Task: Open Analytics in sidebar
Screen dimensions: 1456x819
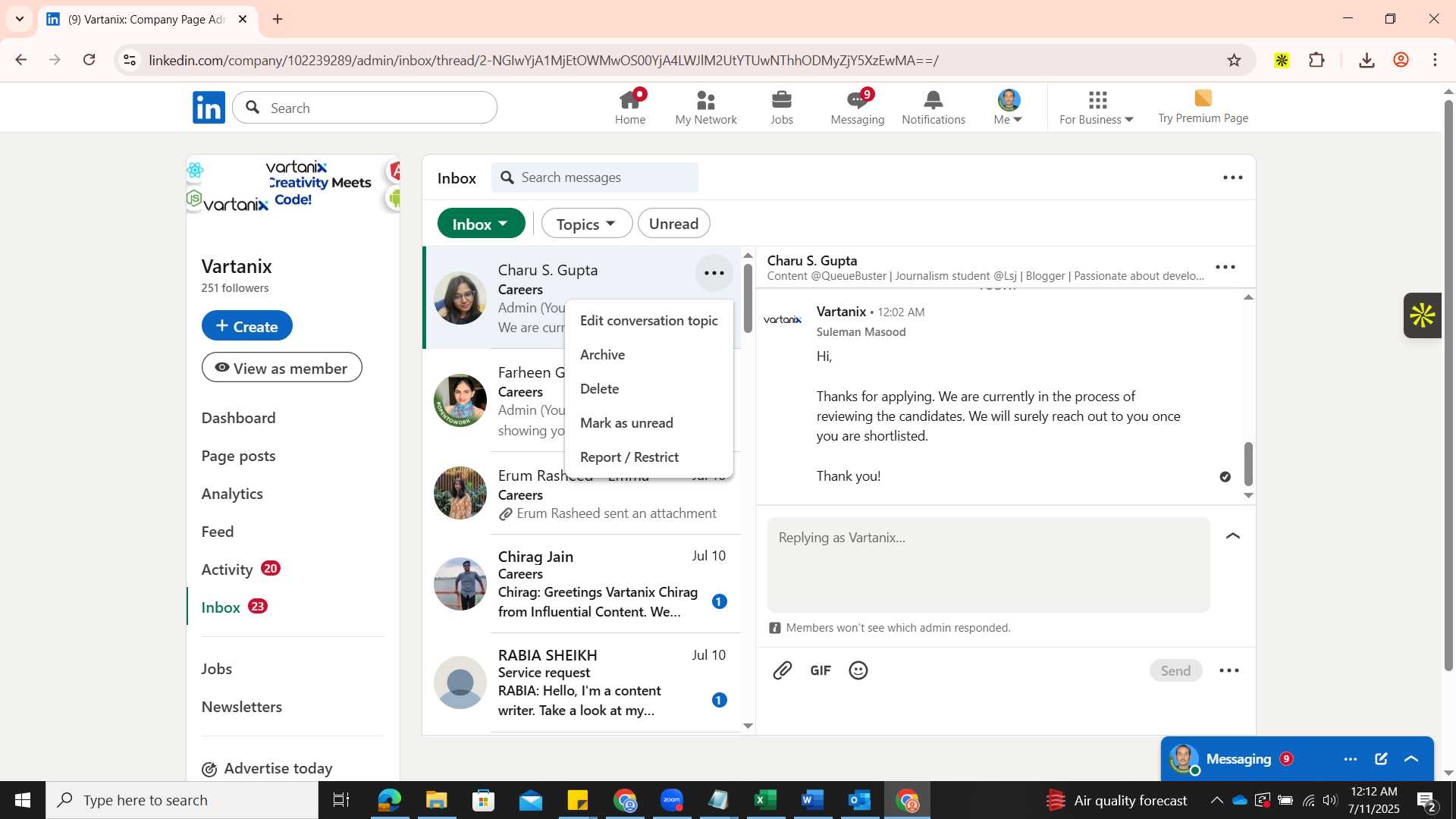Action: pos(232,494)
